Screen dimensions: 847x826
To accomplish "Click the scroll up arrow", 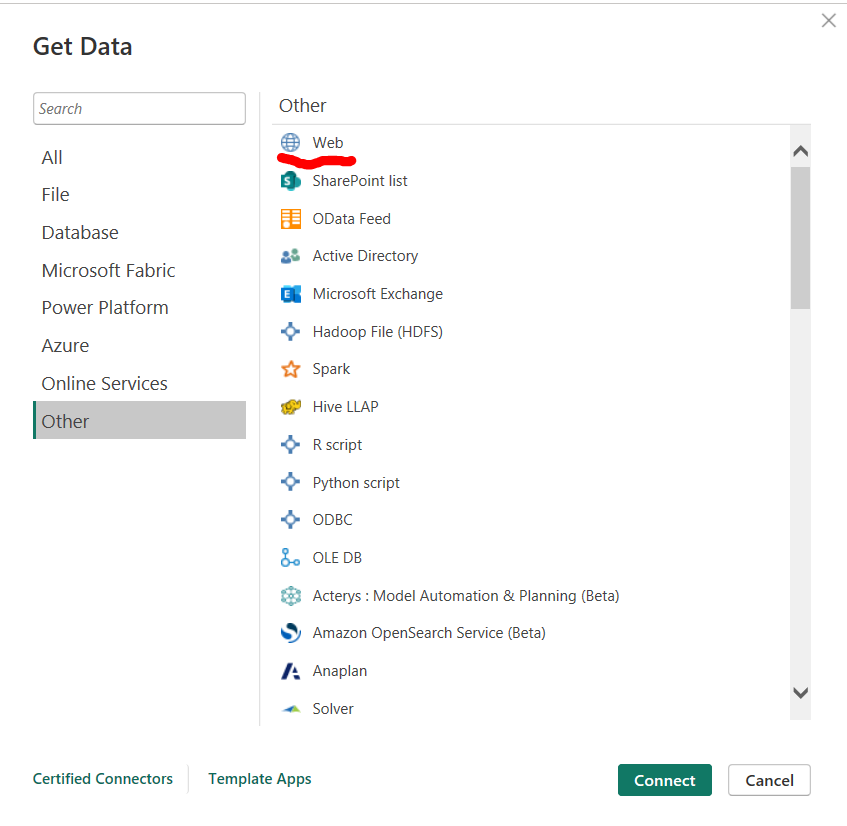I will tap(801, 151).
